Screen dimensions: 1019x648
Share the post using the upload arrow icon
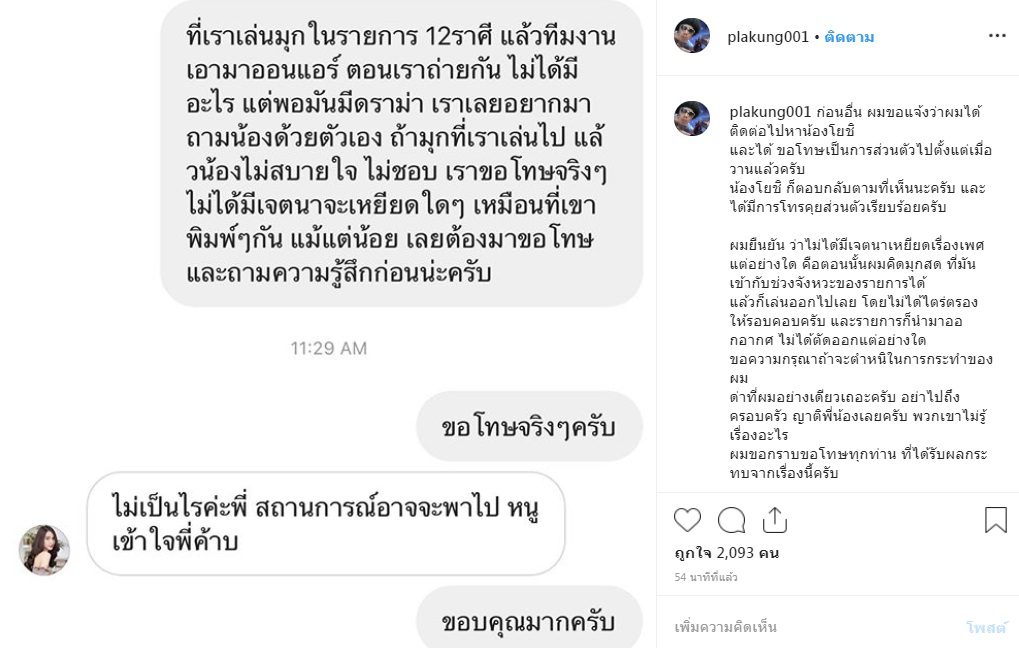[x=775, y=520]
